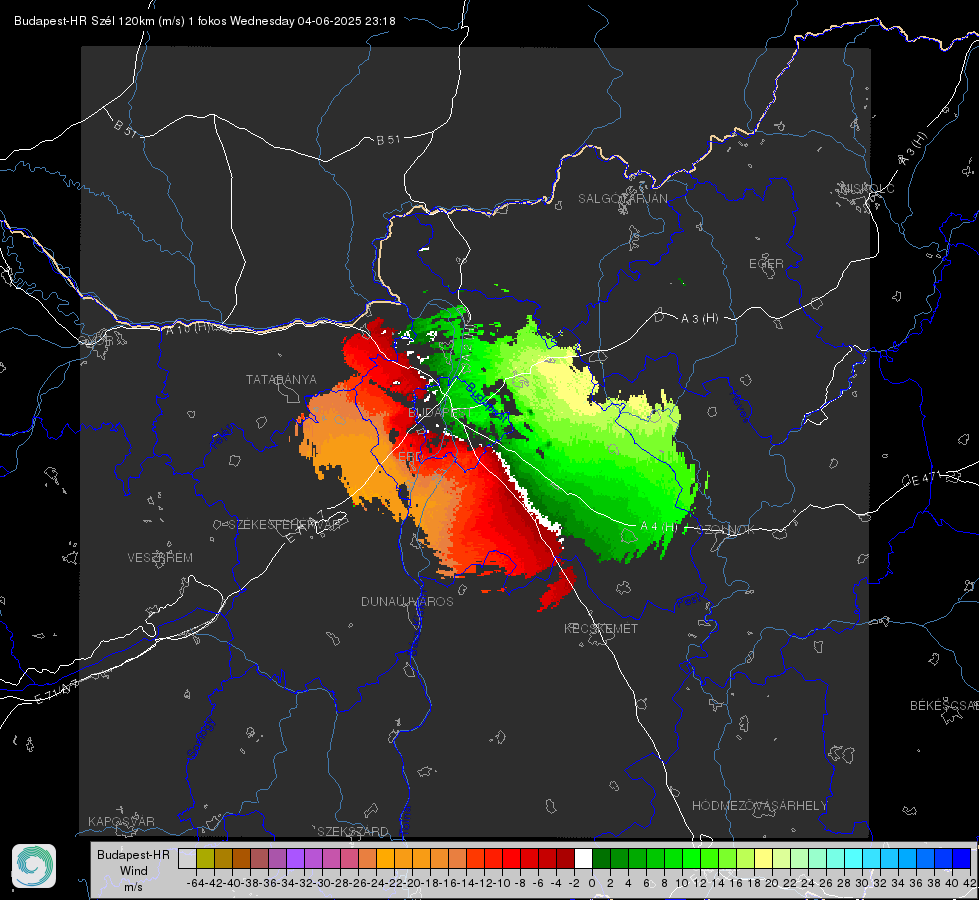This screenshot has height=900, width=979.
Task: Click the SZÉKESFEHÉRVÁR city label
Action: tap(284, 525)
